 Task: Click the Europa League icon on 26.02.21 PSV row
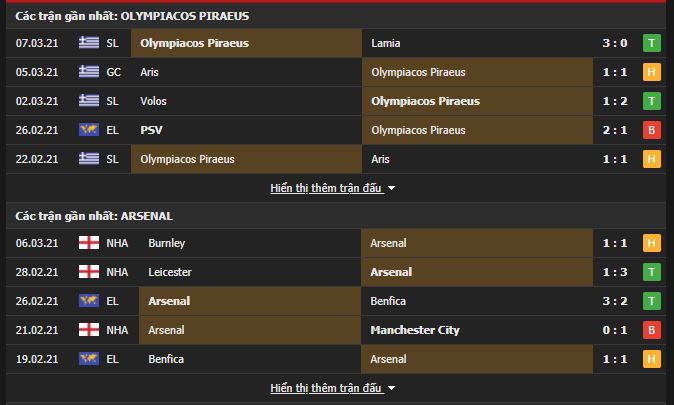pos(89,129)
